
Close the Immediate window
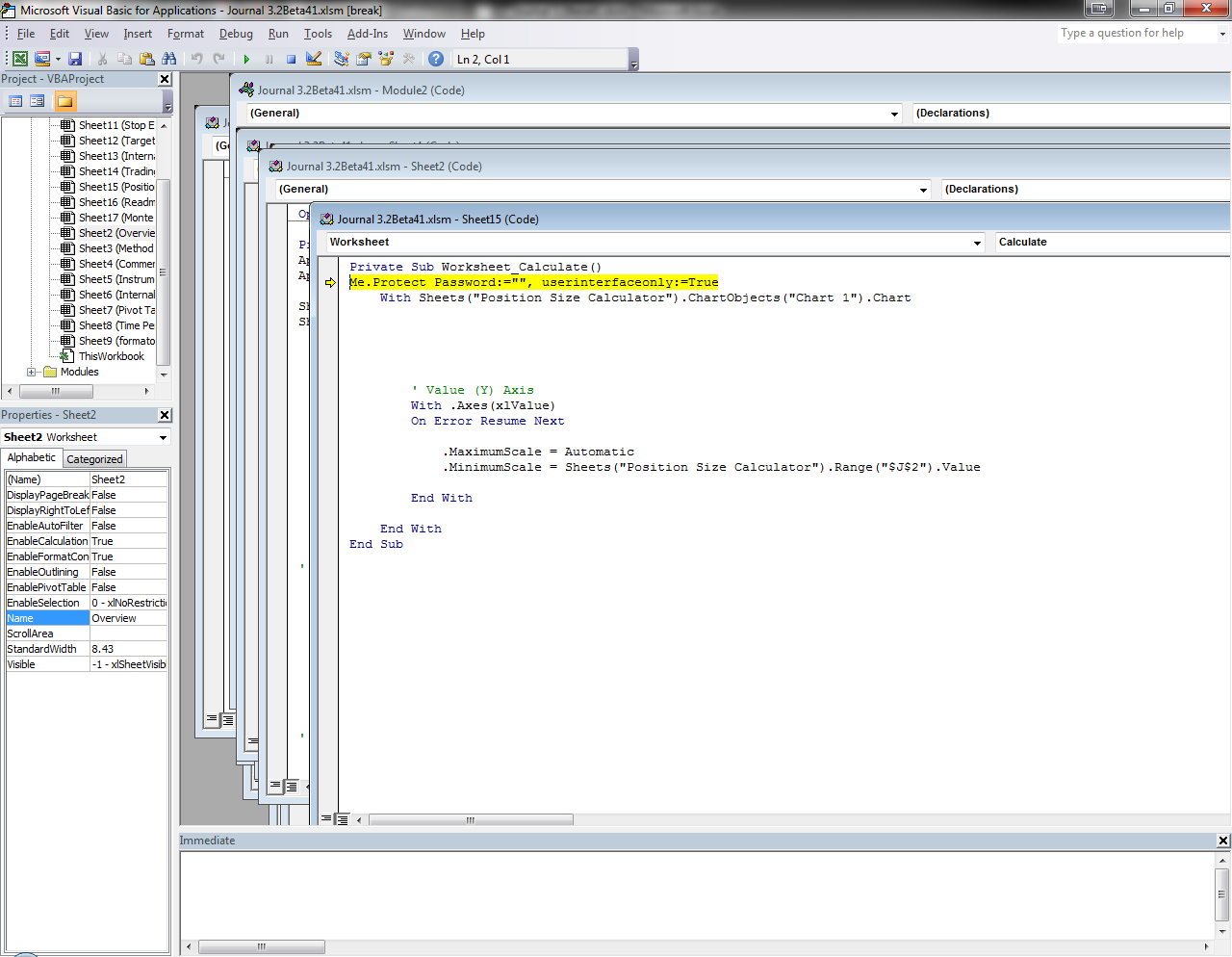[1223, 841]
